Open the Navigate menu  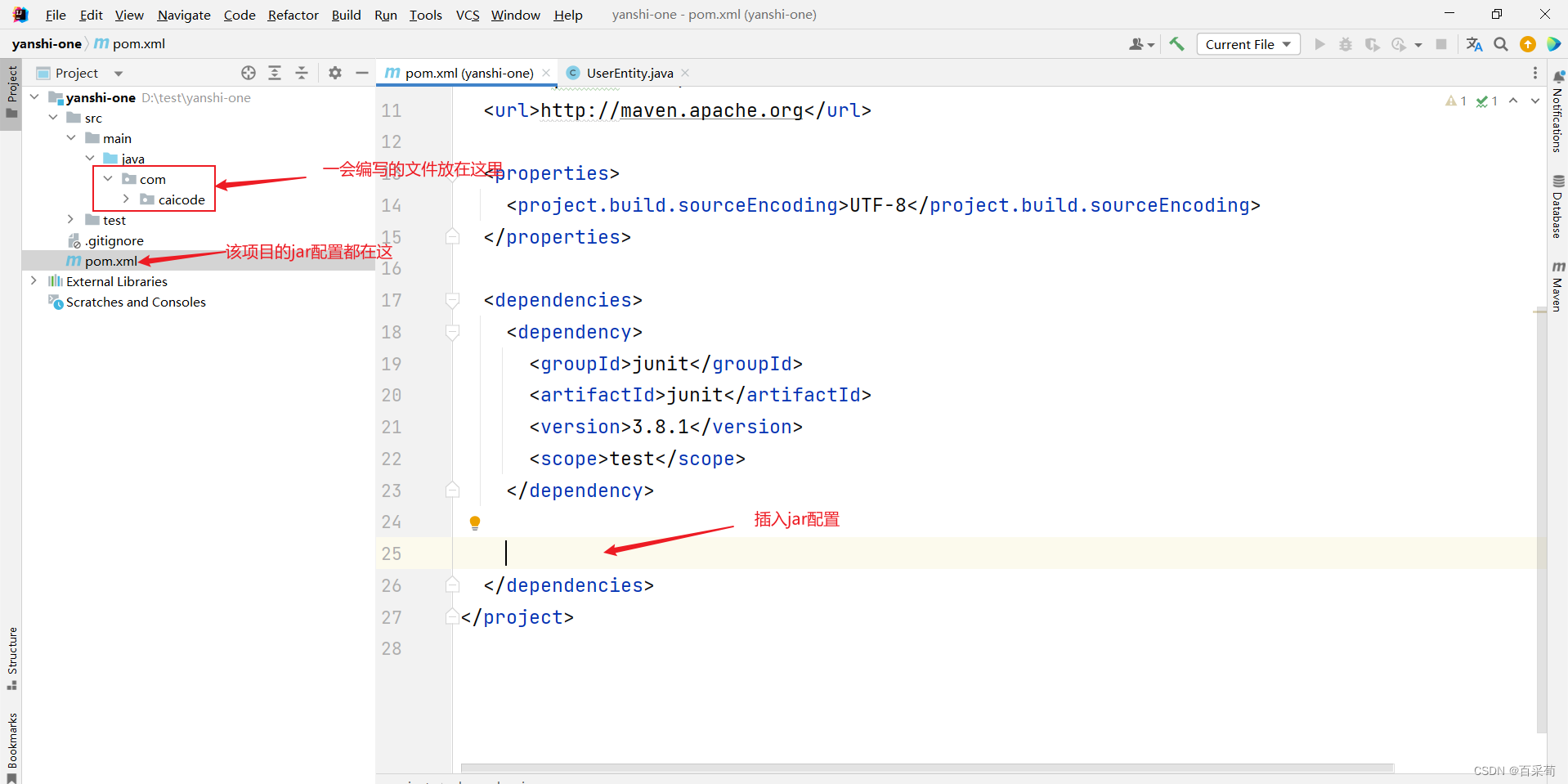pos(184,15)
